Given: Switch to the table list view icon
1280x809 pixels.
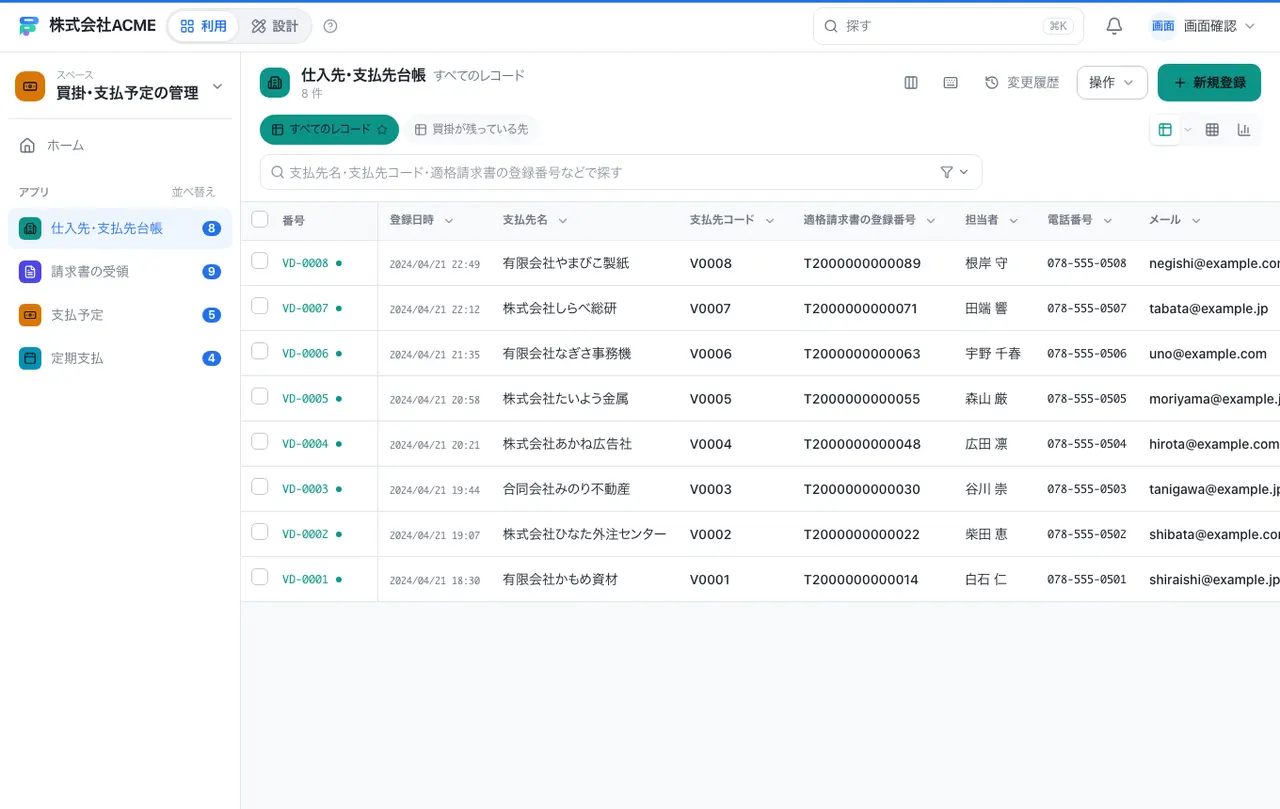Looking at the screenshot, I should [1165, 130].
